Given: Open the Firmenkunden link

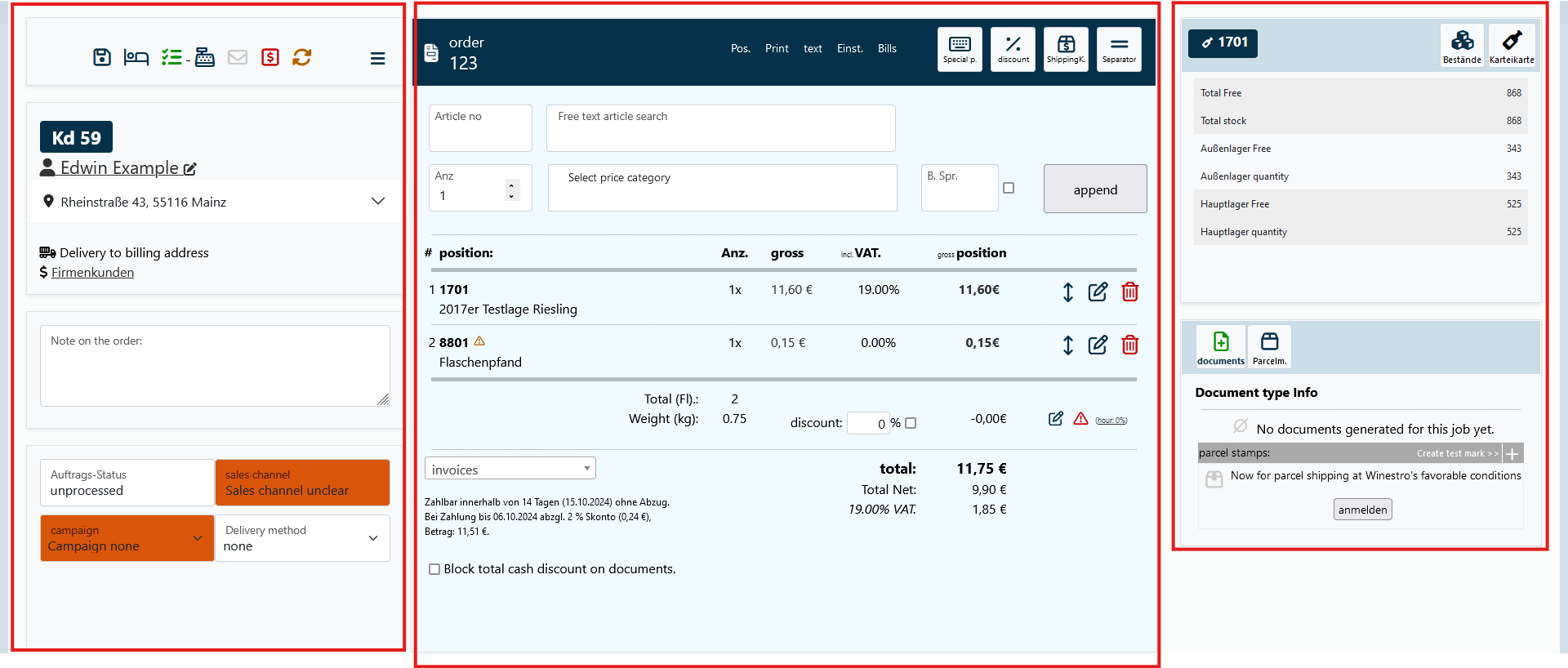Looking at the screenshot, I should (92, 273).
